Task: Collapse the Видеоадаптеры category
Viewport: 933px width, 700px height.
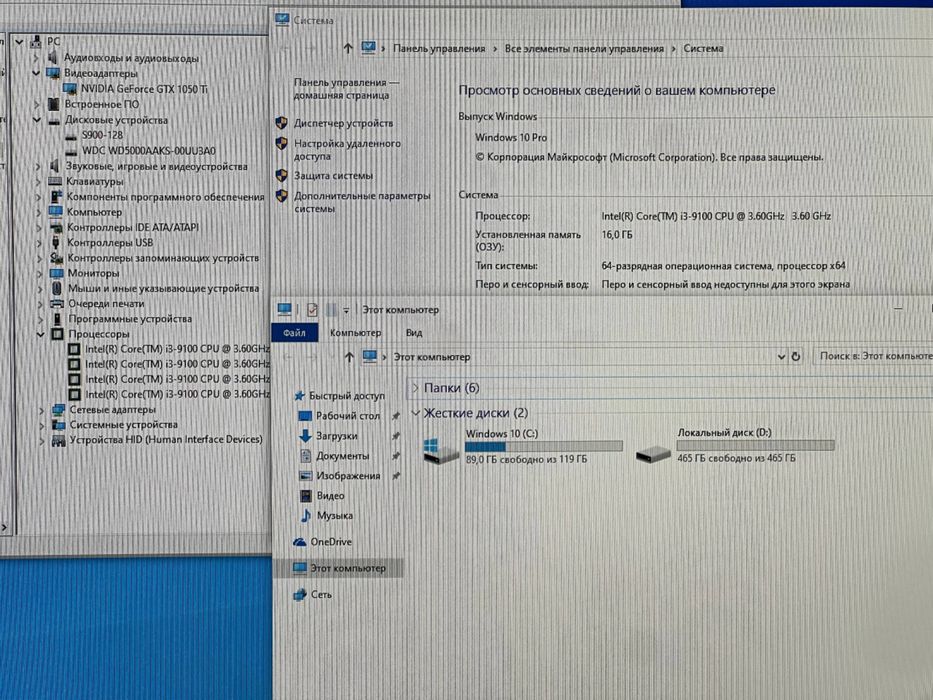Action: pos(36,73)
